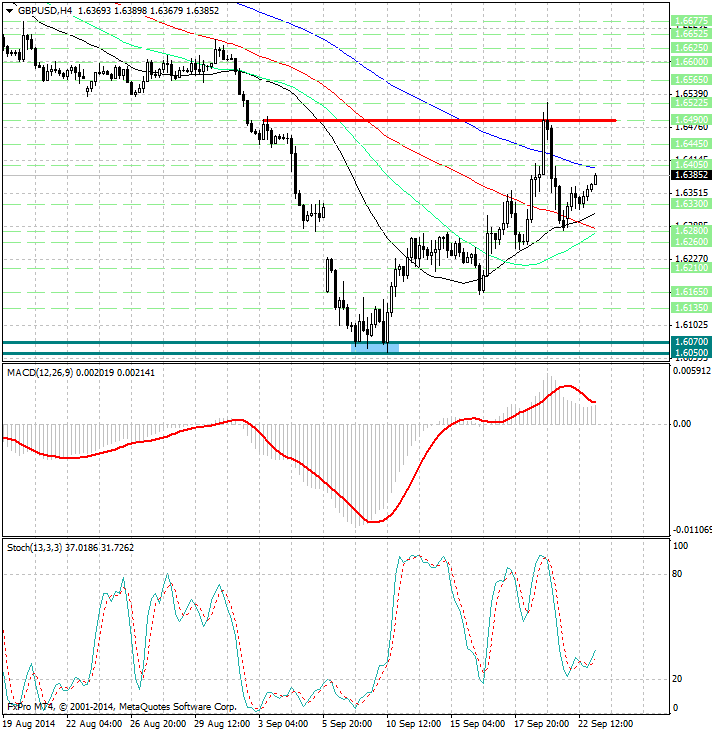Click the 22 Sep 12:00 time label
The height and width of the screenshot is (732, 712).
pyautogui.click(x=606, y=724)
